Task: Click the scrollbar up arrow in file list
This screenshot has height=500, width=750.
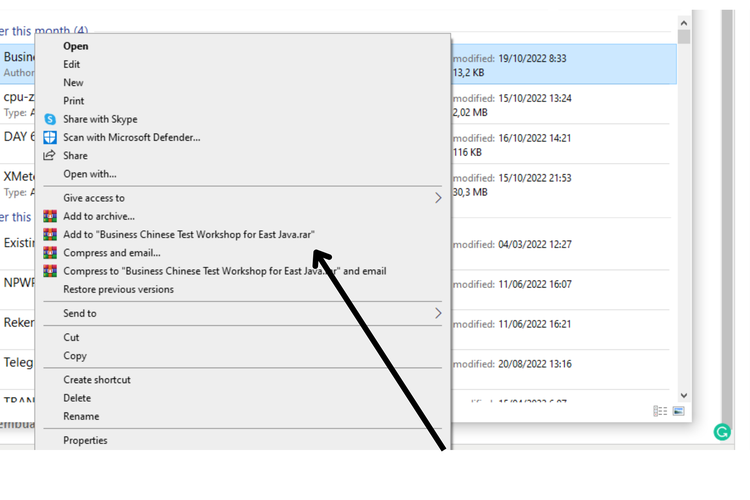Action: (684, 21)
